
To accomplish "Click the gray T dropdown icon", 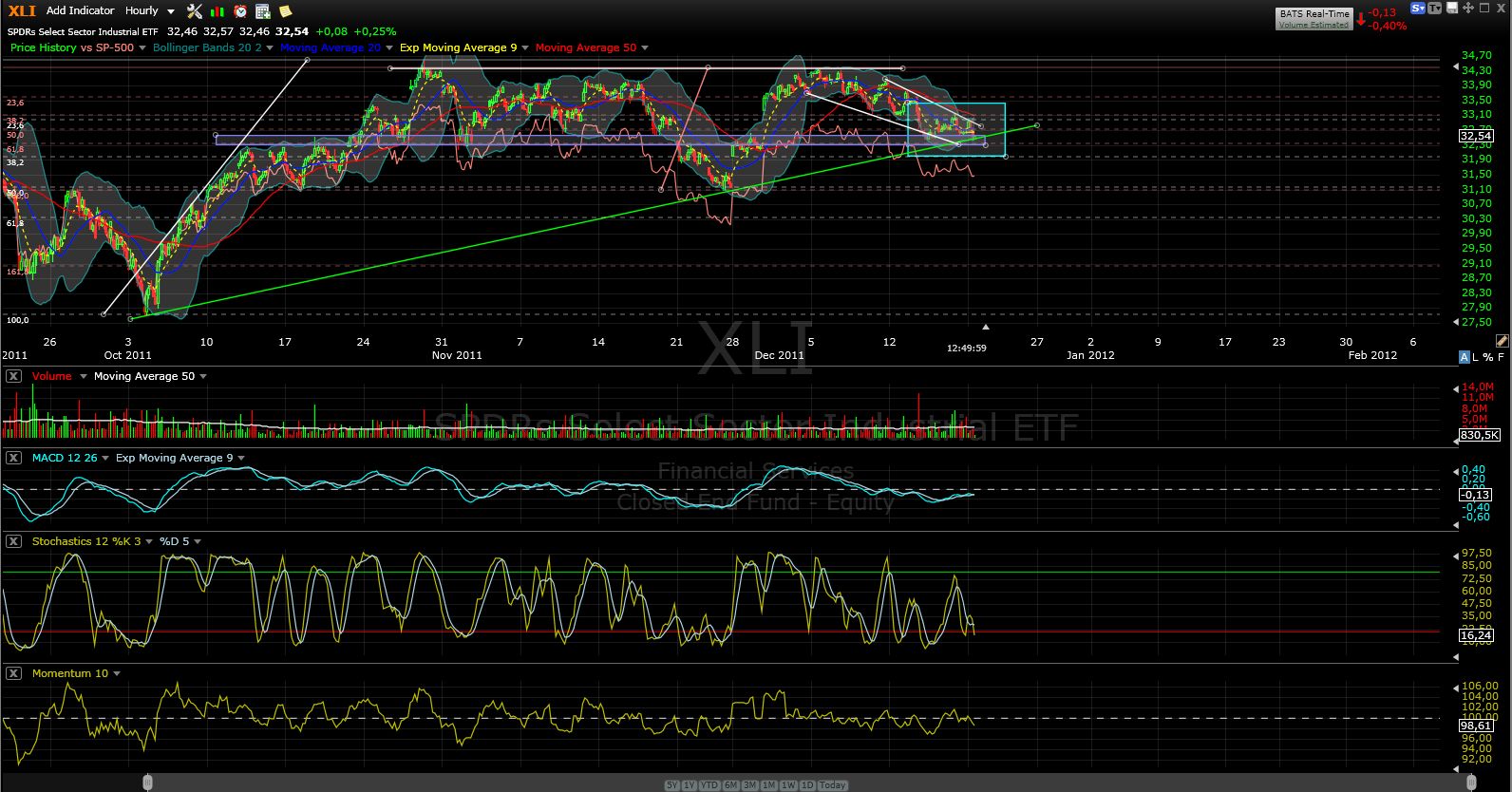I will pyautogui.click(x=1434, y=8).
